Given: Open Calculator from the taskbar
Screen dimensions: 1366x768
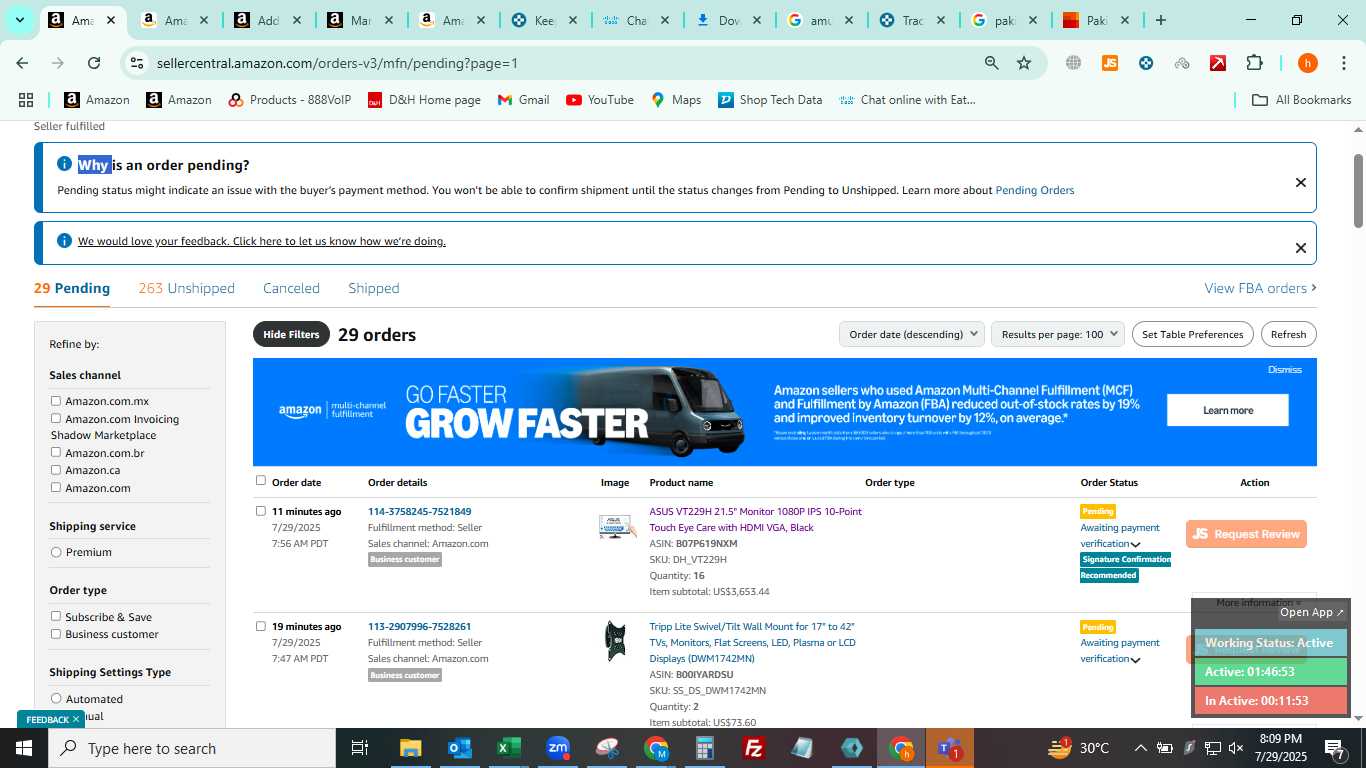Looking at the screenshot, I should click(x=705, y=748).
